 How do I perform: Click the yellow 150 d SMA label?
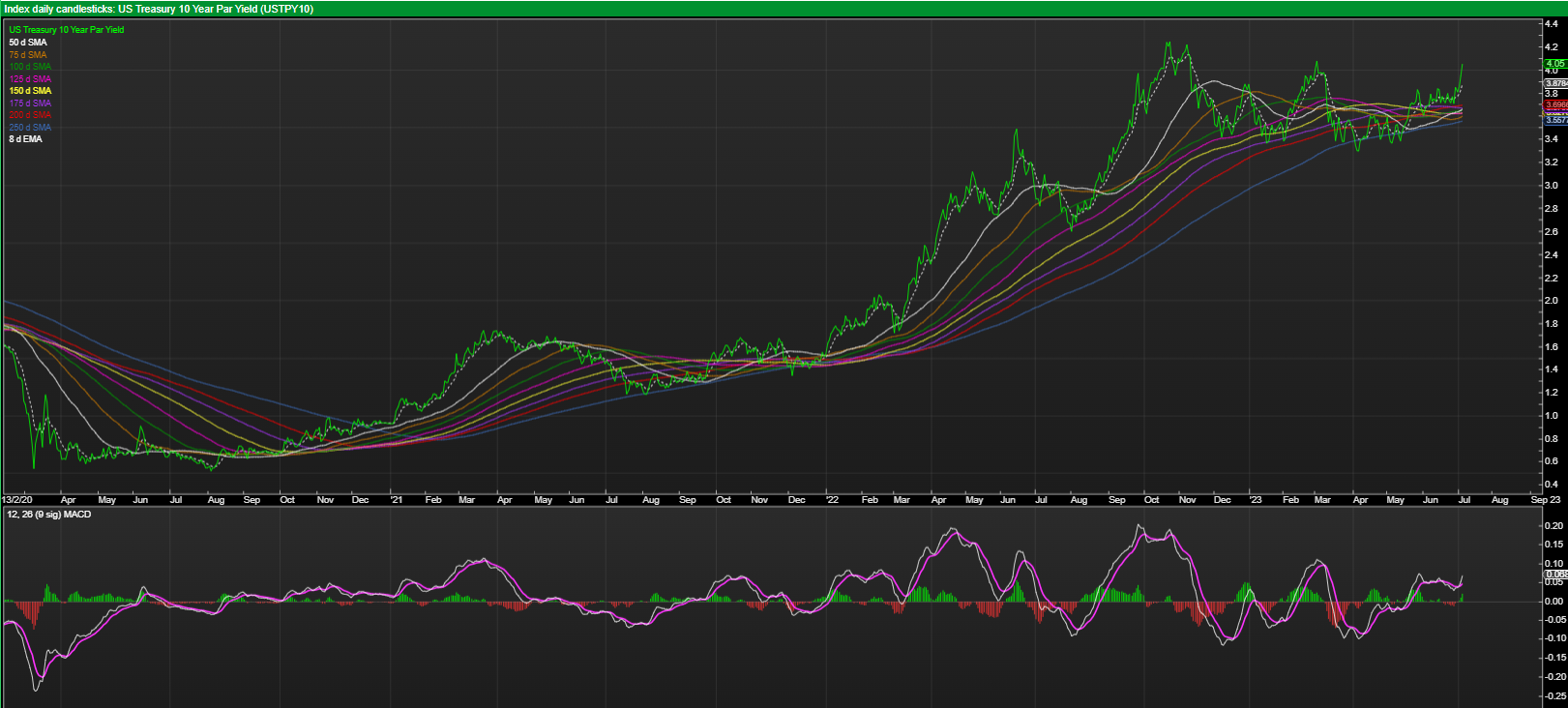click(30, 91)
